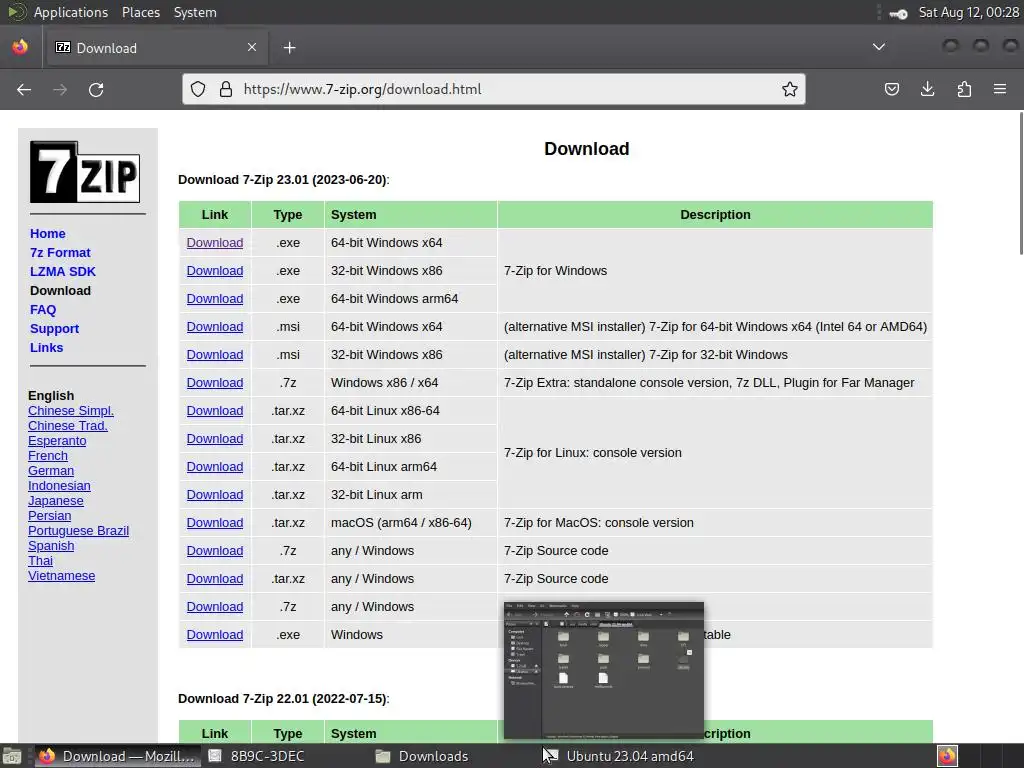Click the shield tracking protection icon
This screenshot has width=1024, height=768.
point(198,89)
